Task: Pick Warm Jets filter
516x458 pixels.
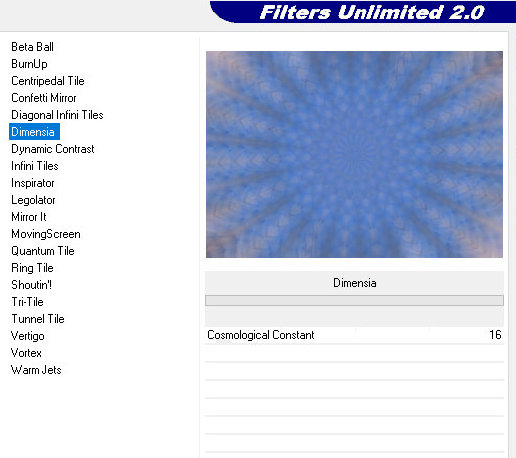Action: (36, 370)
